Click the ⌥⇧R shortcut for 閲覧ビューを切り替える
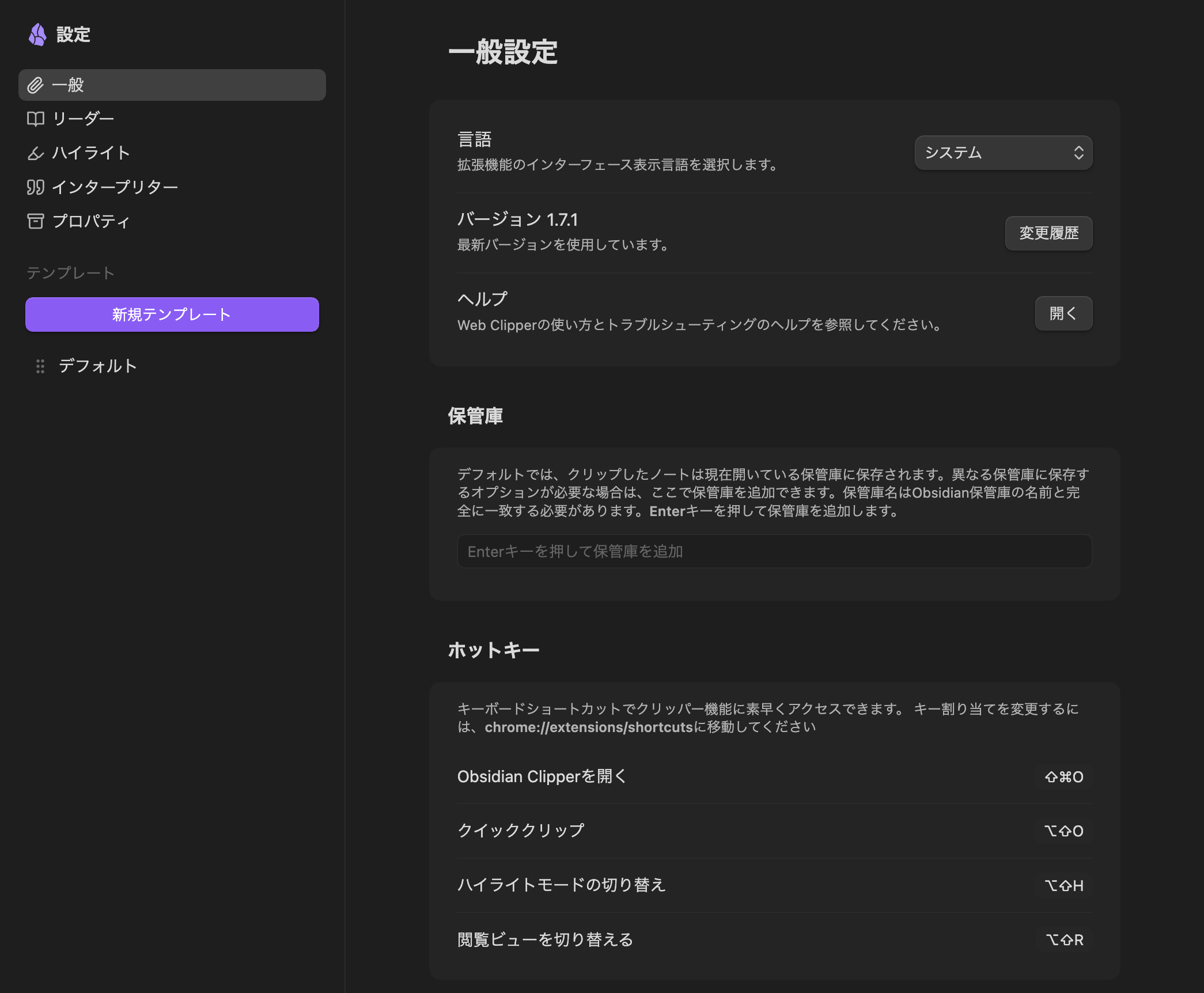 click(x=1064, y=940)
